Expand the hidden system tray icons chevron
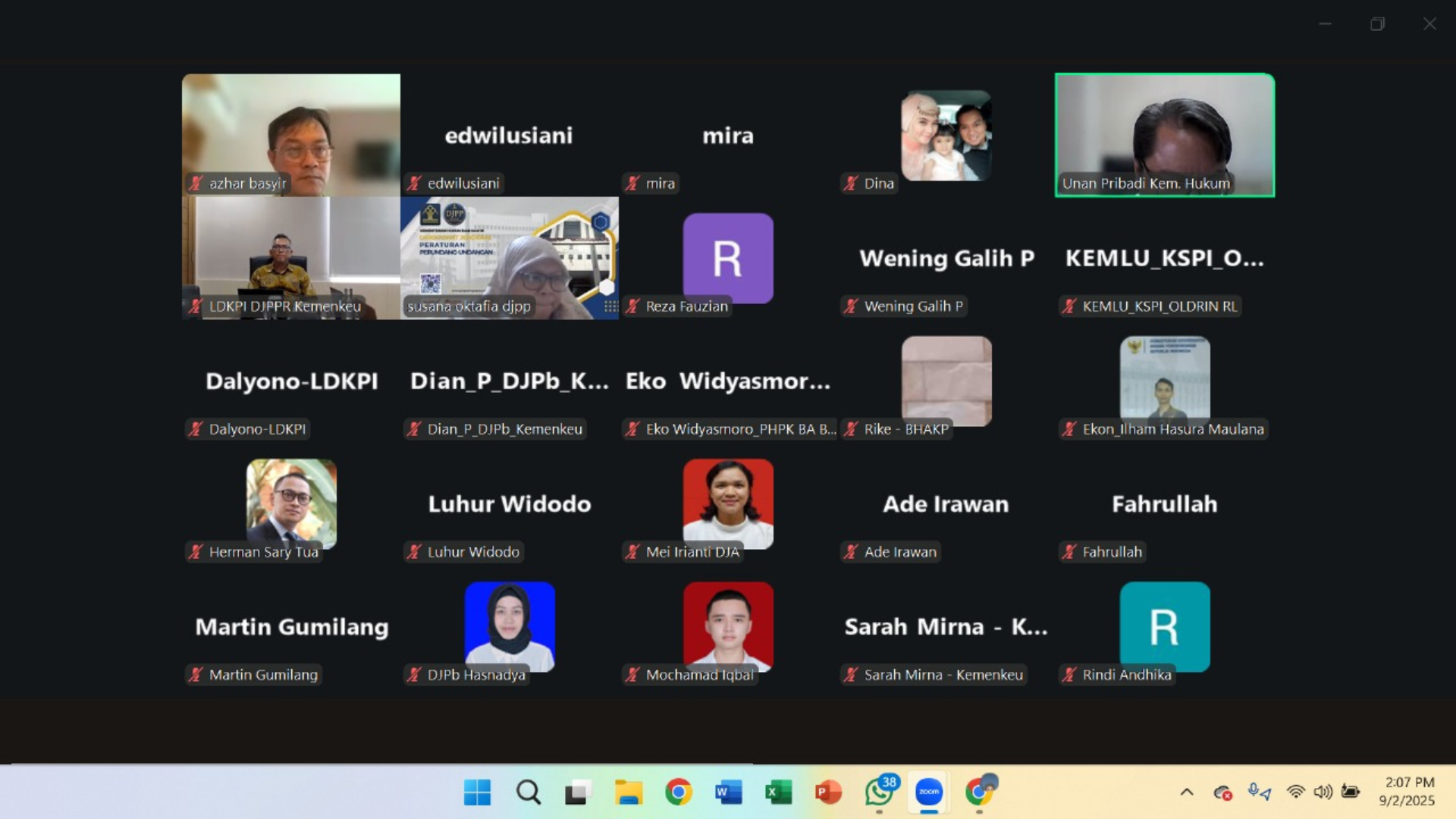This screenshot has width=1456, height=819. coord(1187,792)
